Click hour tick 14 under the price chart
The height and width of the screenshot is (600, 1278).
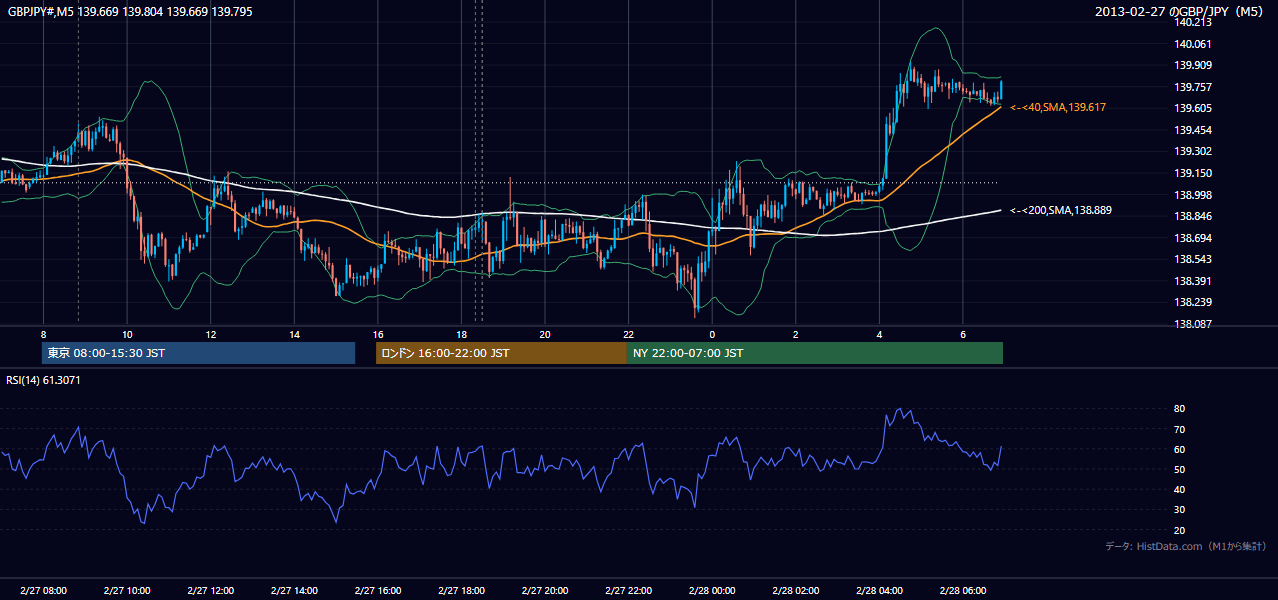click(x=294, y=334)
